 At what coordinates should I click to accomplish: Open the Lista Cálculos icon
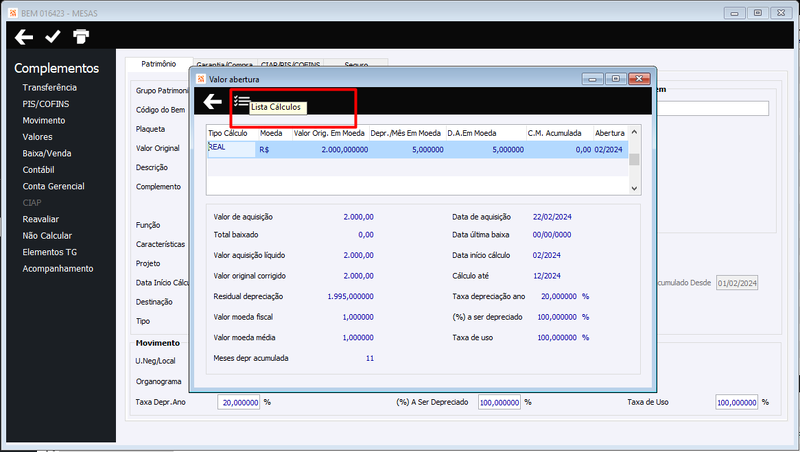(x=241, y=101)
